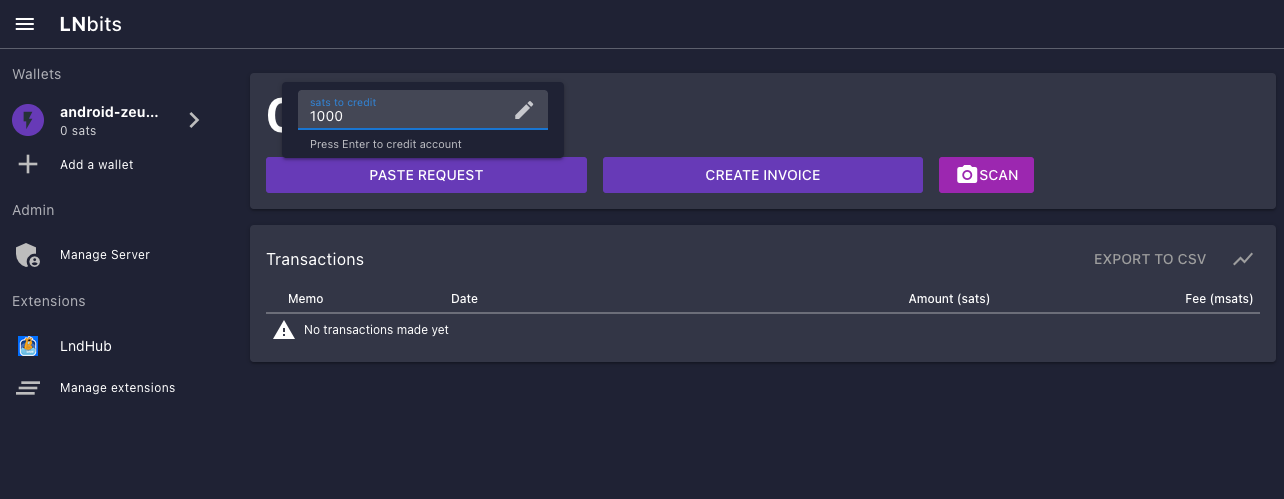Show the transactions chart via the graph icon
The height and width of the screenshot is (499, 1284).
(x=1243, y=259)
